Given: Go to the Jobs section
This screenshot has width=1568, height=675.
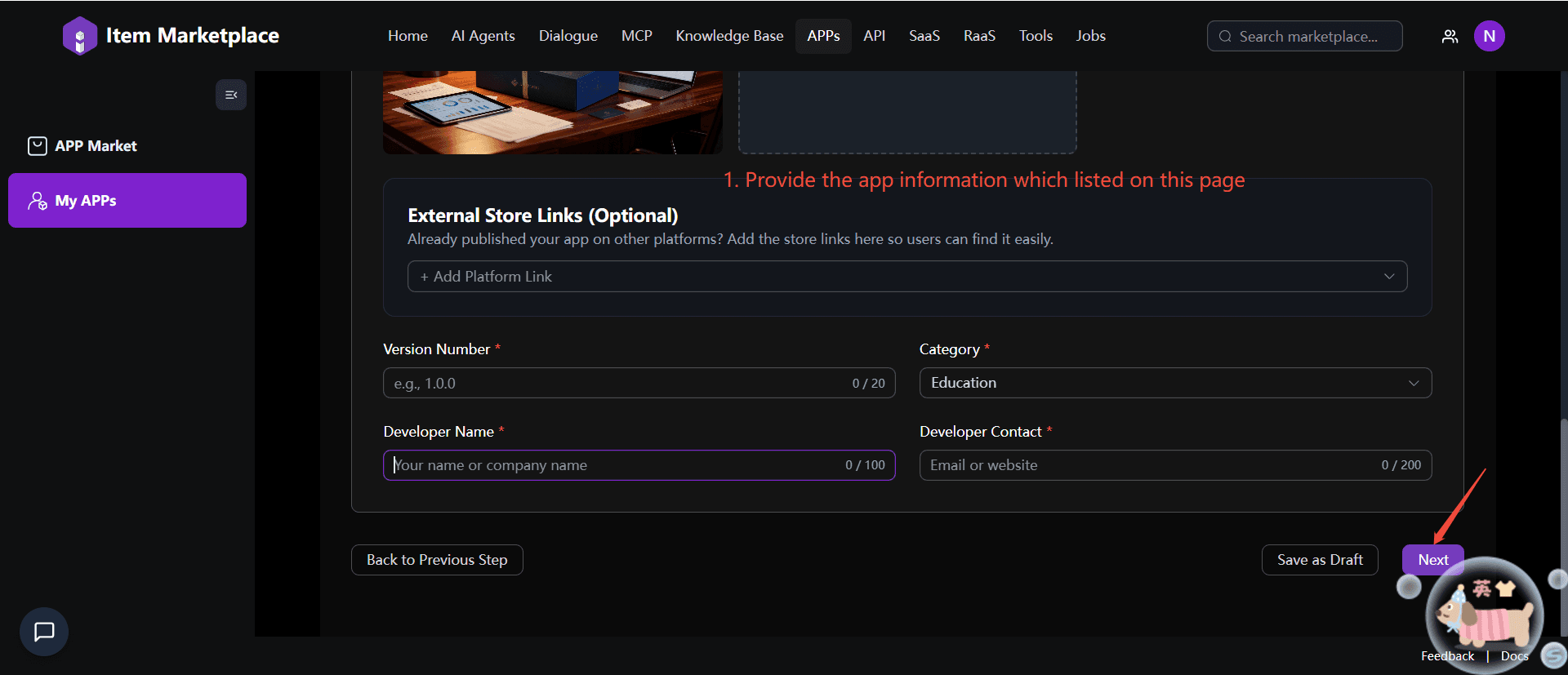Looking at the screenshot, I should click(x=1090, y=36).
